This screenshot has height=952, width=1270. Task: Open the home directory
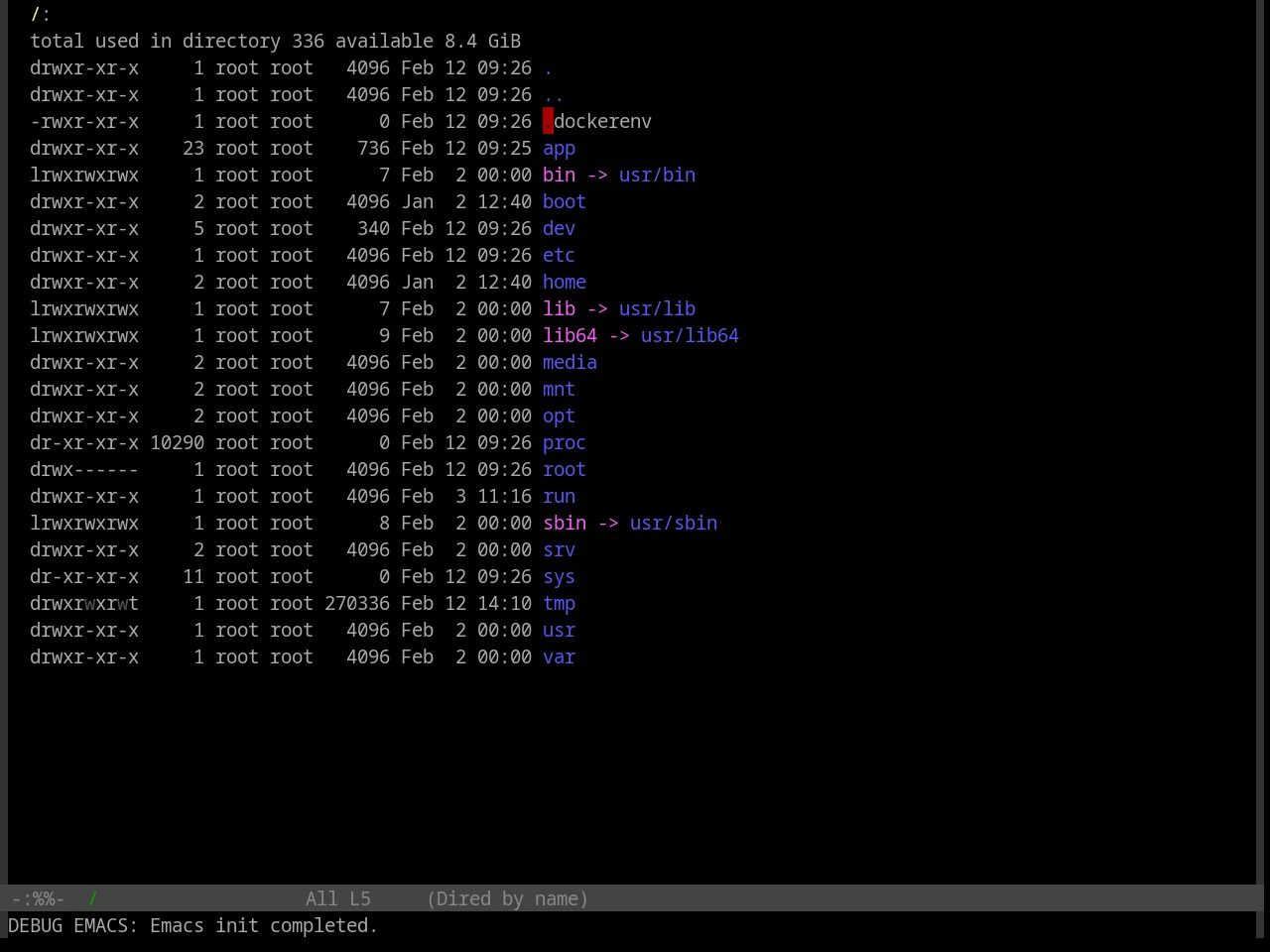pyautogui.click(x=565, y=282)
